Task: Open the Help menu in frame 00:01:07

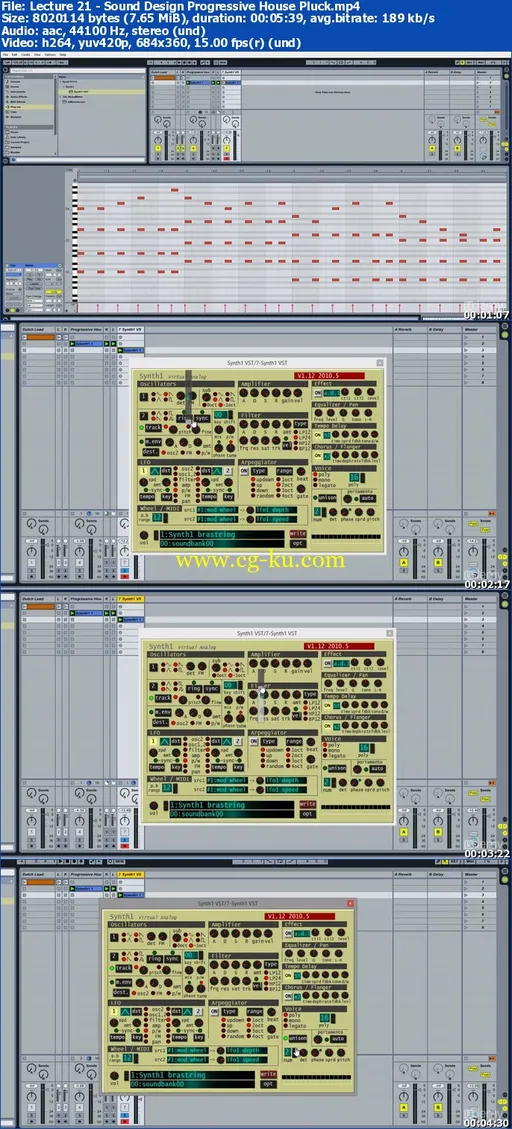Action: [63, 55]
